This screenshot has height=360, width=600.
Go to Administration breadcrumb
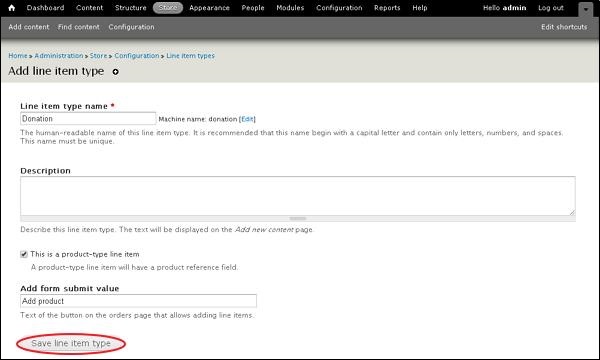[x=59, y=56]
